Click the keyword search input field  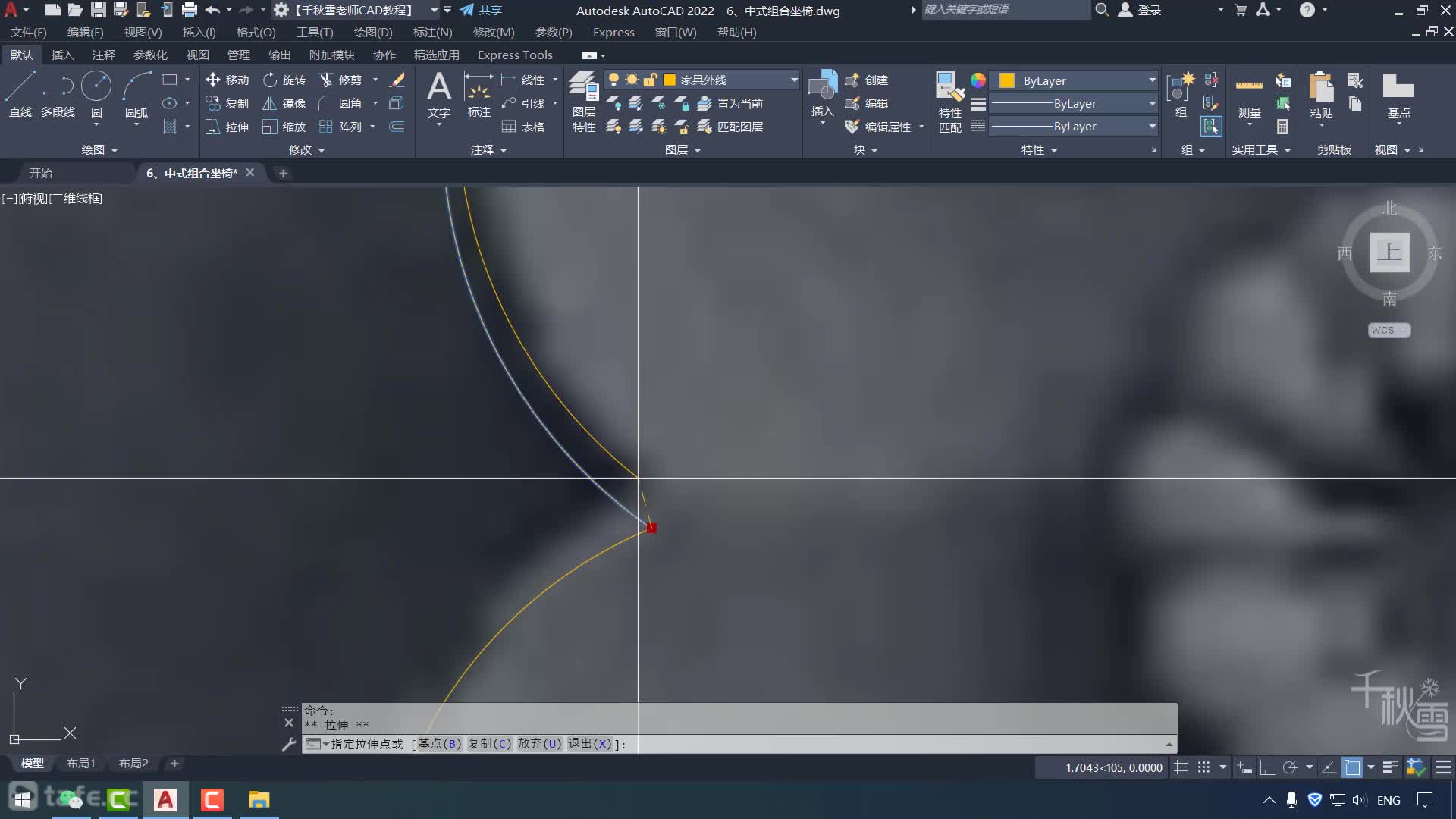tap(1006, 9)
